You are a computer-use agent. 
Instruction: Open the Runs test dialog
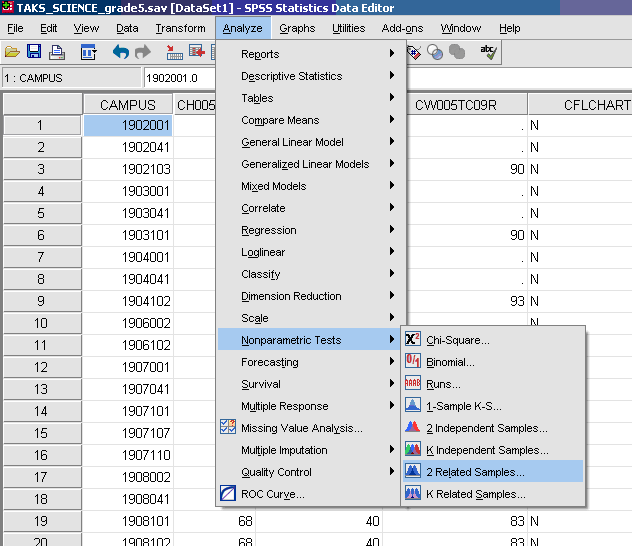[443, 384]
